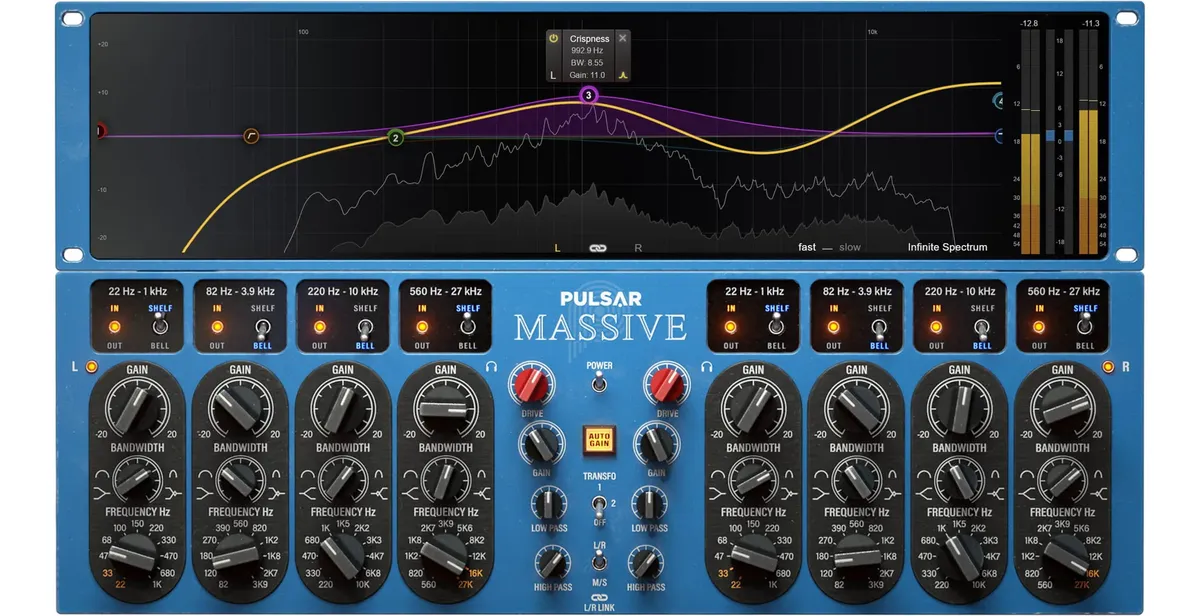Screen dimensions: 1200x616
Task: Click the PULSAR MASSIVE logo
Action: (x=600, y=315)
